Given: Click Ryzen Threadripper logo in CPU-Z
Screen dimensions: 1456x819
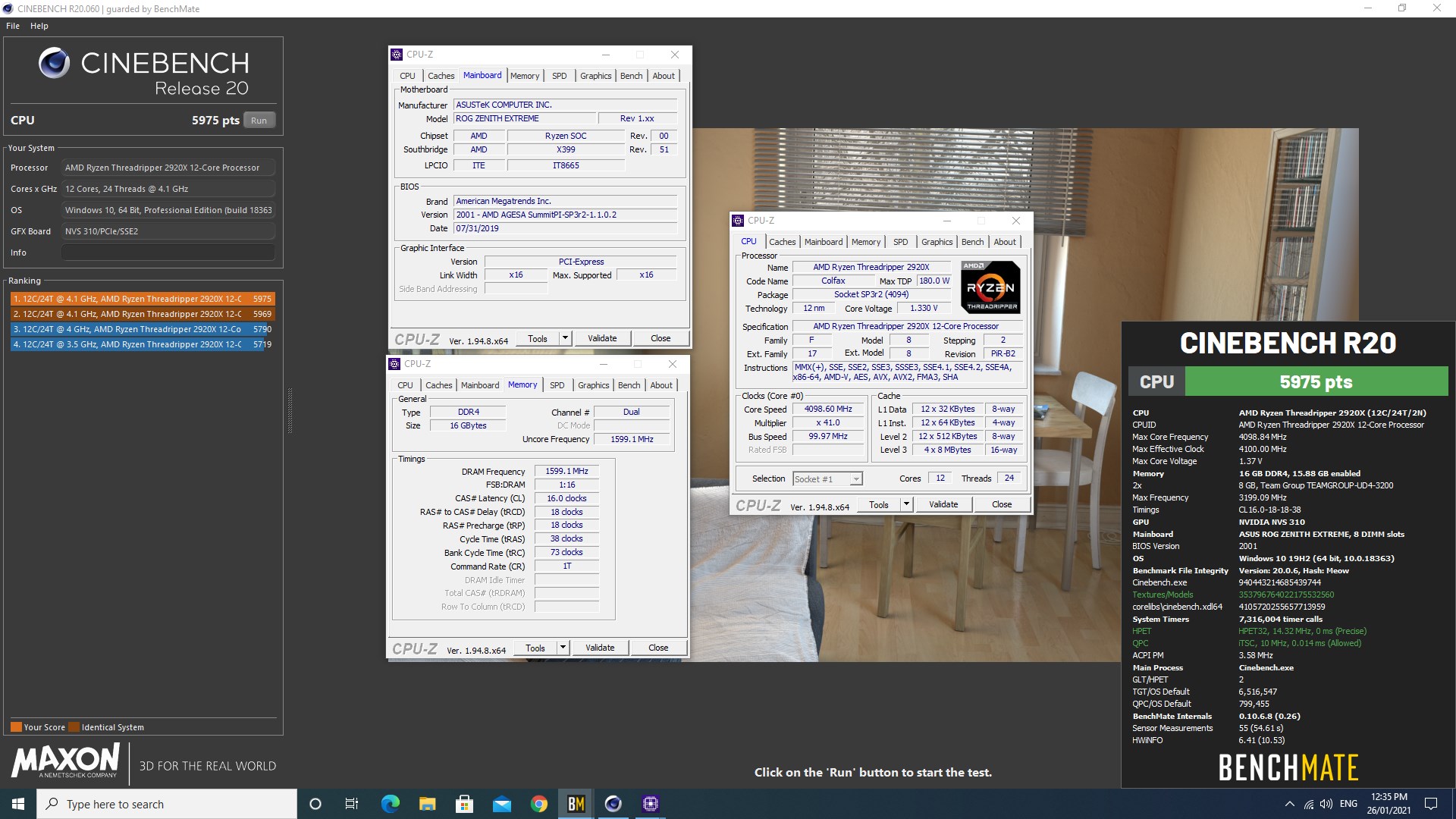Looking at the screenshot, I should (990, 287).
